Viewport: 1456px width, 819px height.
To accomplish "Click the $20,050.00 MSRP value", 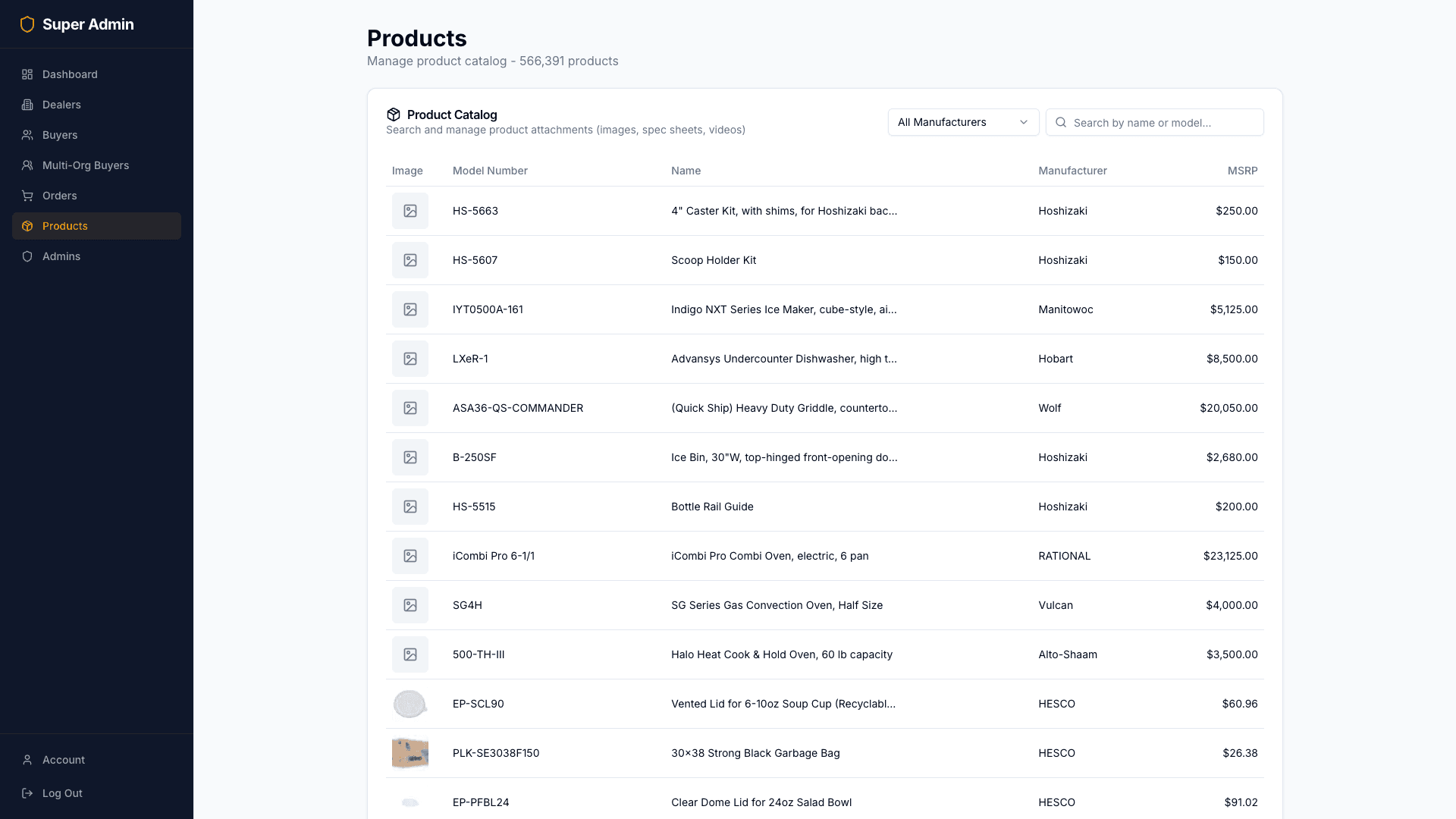I will [1228, 408].
